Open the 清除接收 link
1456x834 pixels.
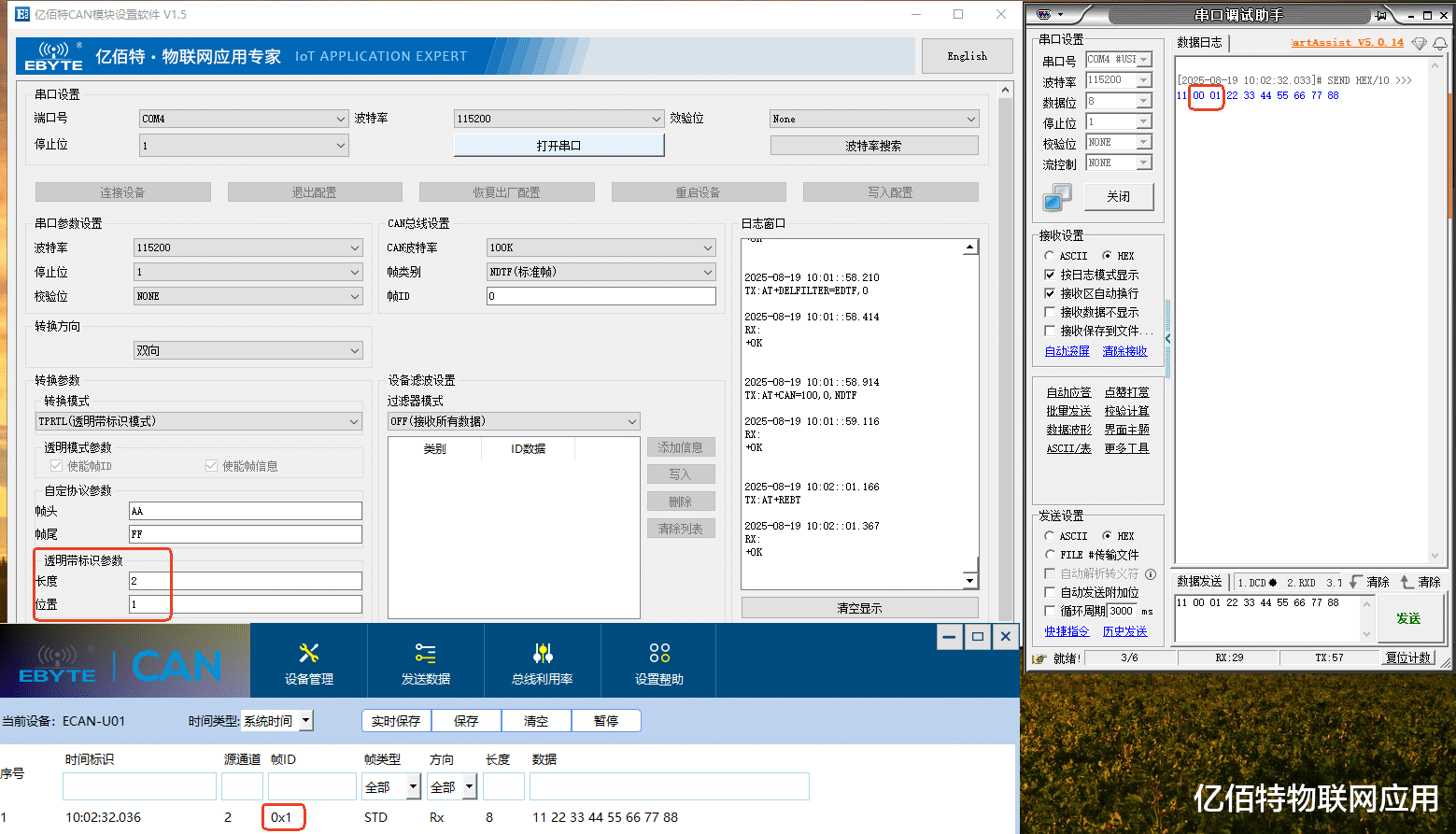tap(1125, 351)
